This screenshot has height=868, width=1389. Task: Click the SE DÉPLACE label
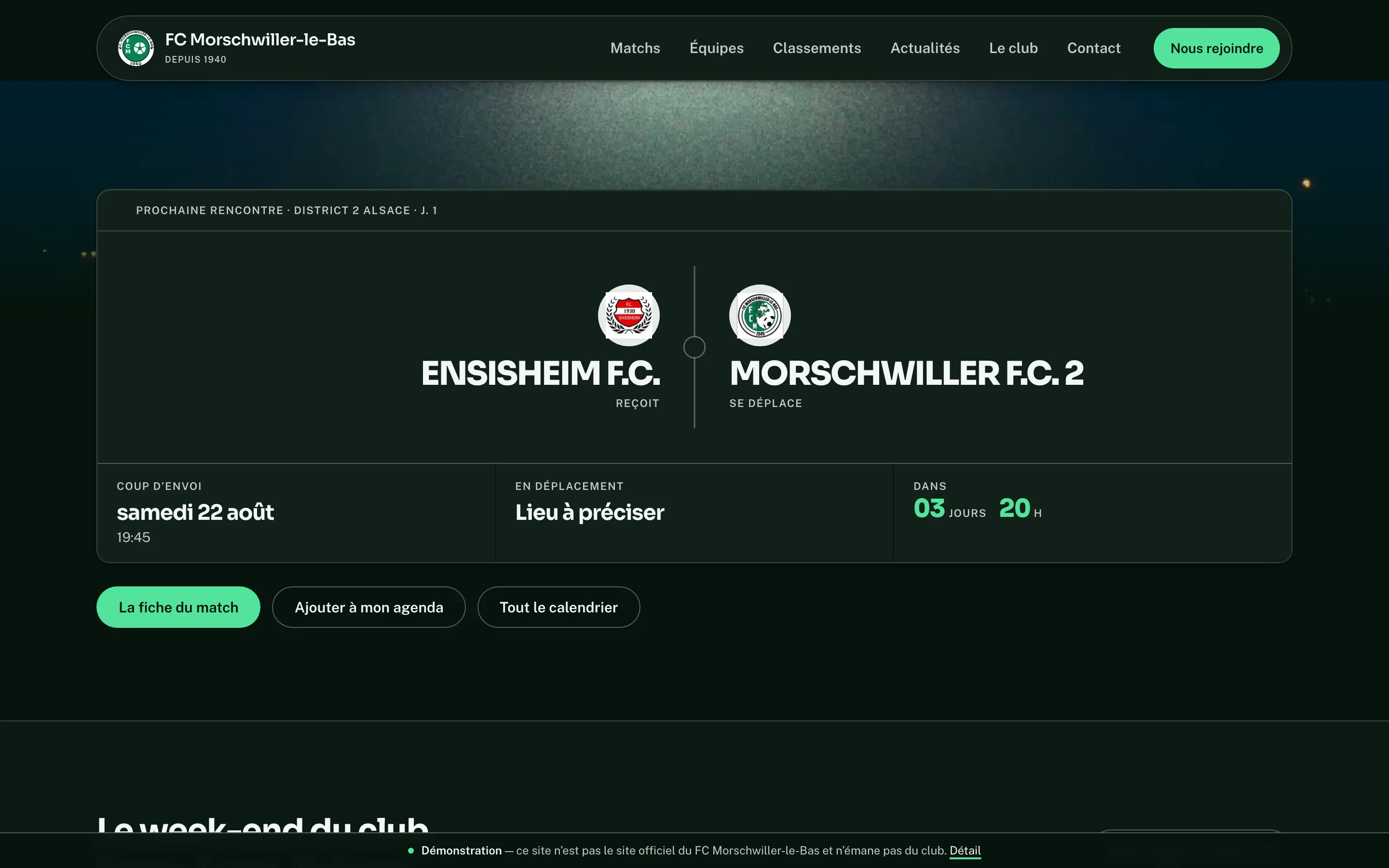pyautogui.click(x=766, y=404)
